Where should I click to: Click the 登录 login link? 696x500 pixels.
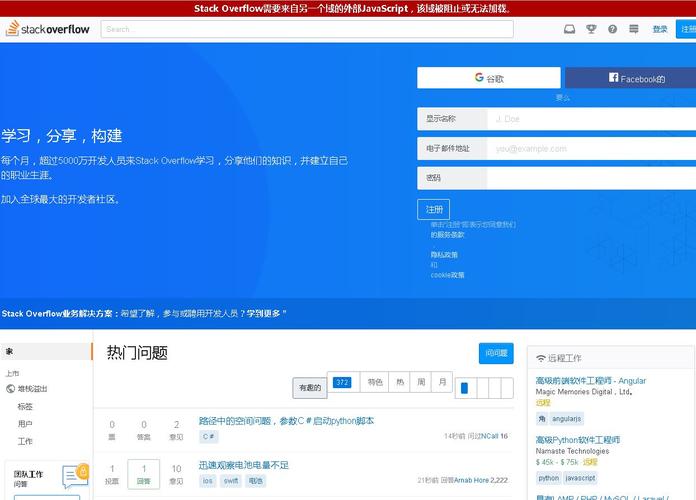(x=660, y=29)
